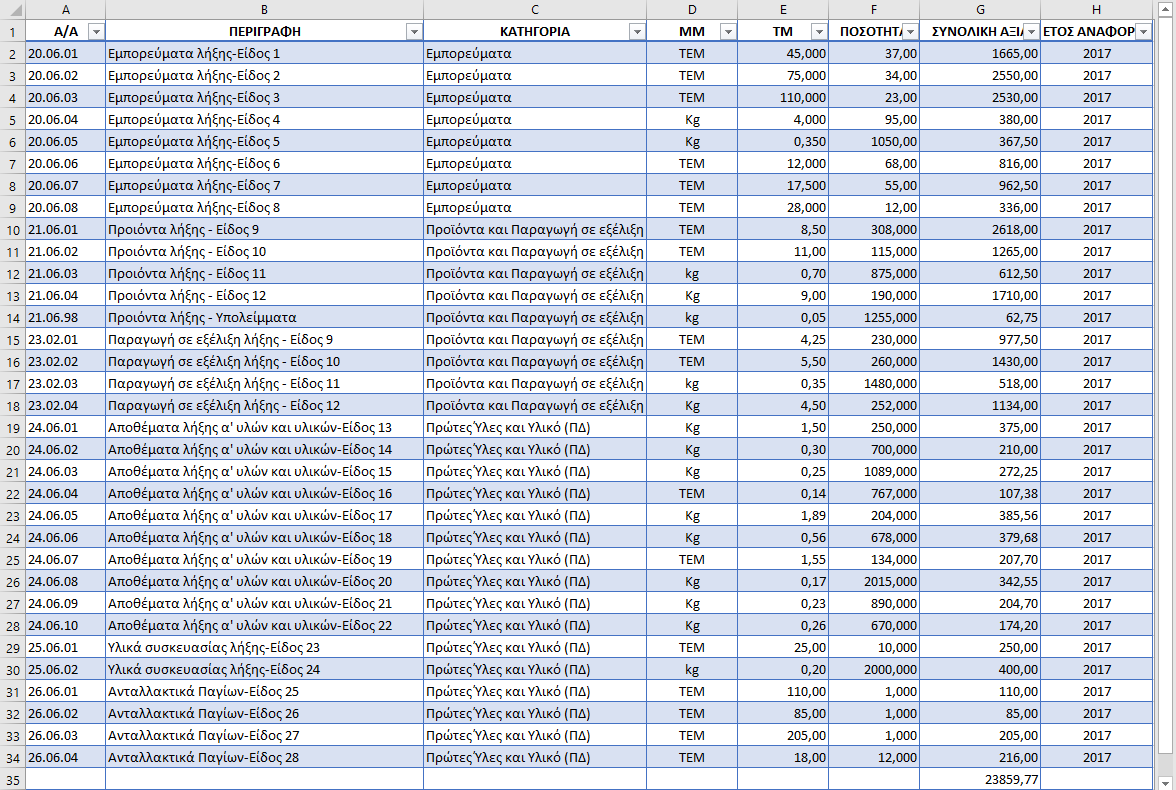Expand the ΠΟΣΟΤΗΤΑ filter dropdown

tap(910, 32)
